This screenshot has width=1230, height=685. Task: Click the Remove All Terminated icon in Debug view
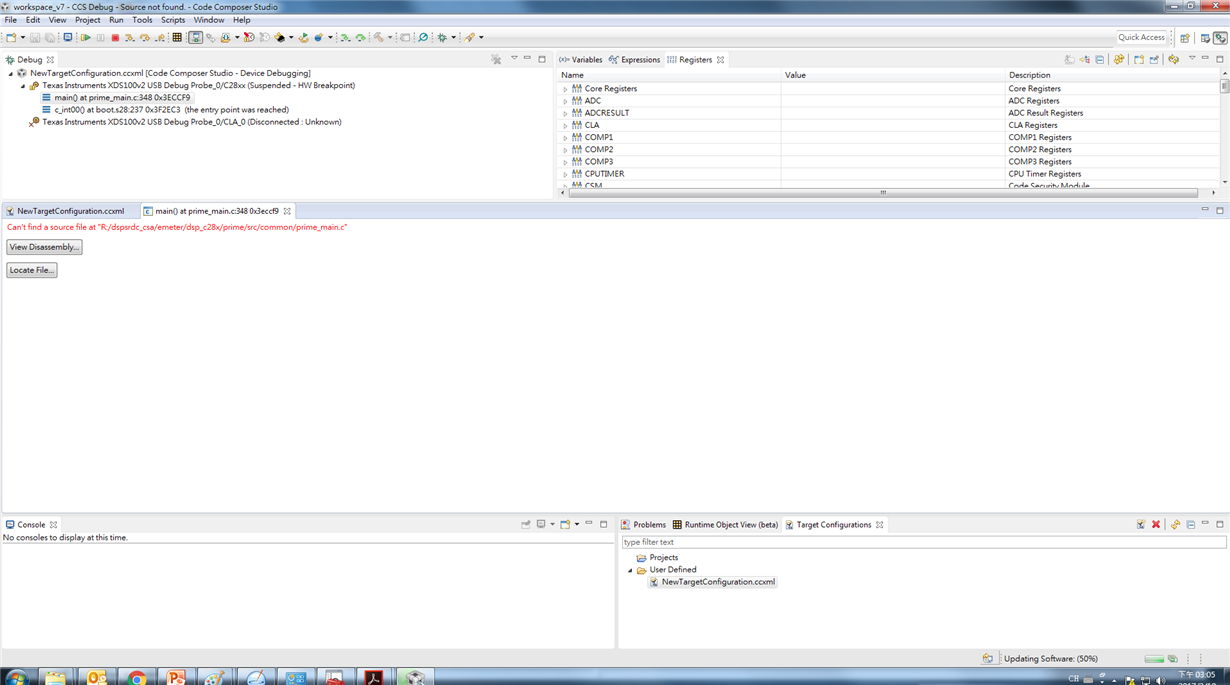496,60
